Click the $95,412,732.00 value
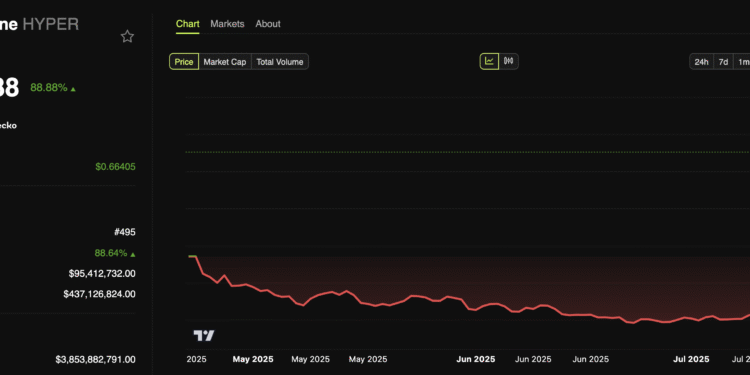This screenshot has width=750, height=375. [x=102, y=274]
